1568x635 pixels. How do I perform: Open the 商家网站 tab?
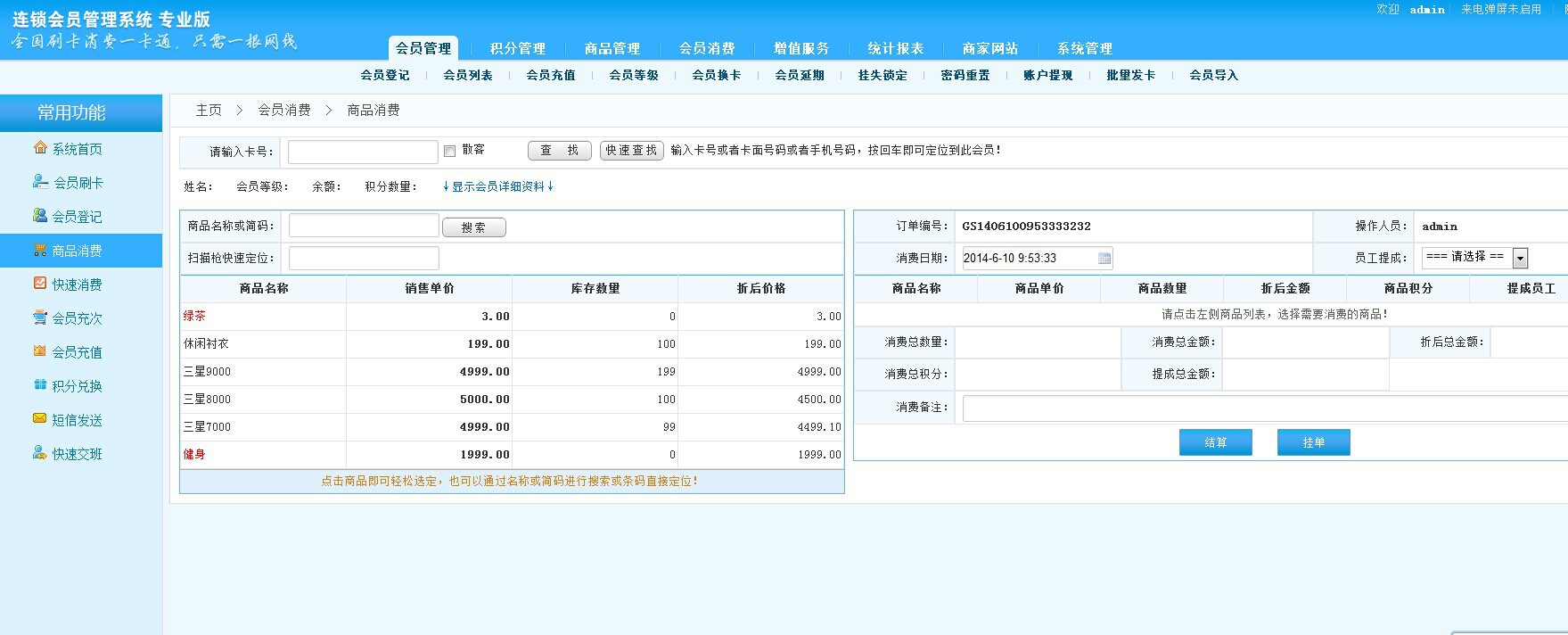990,48
